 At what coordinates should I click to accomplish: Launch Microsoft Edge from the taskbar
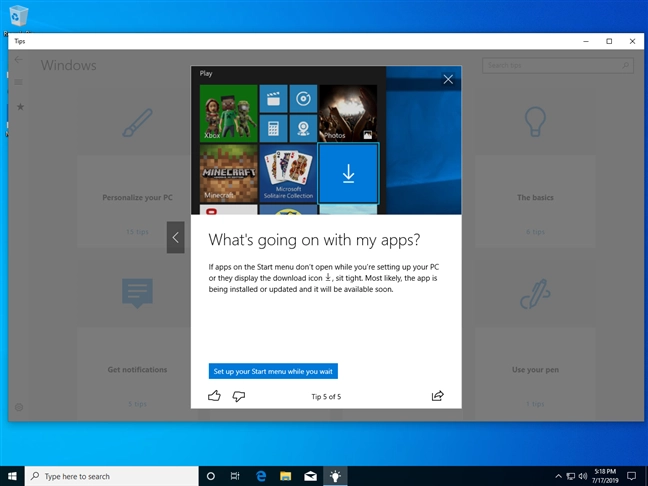point(260,476)
